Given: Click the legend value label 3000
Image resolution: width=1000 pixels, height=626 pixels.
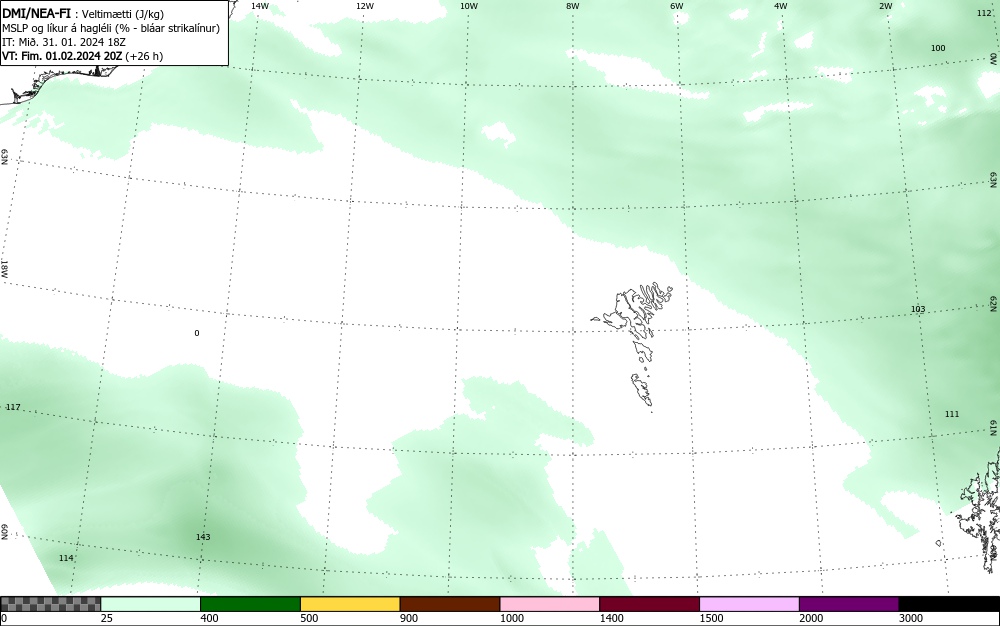Looking at the screenshot, I should click(x=911, y=618).
